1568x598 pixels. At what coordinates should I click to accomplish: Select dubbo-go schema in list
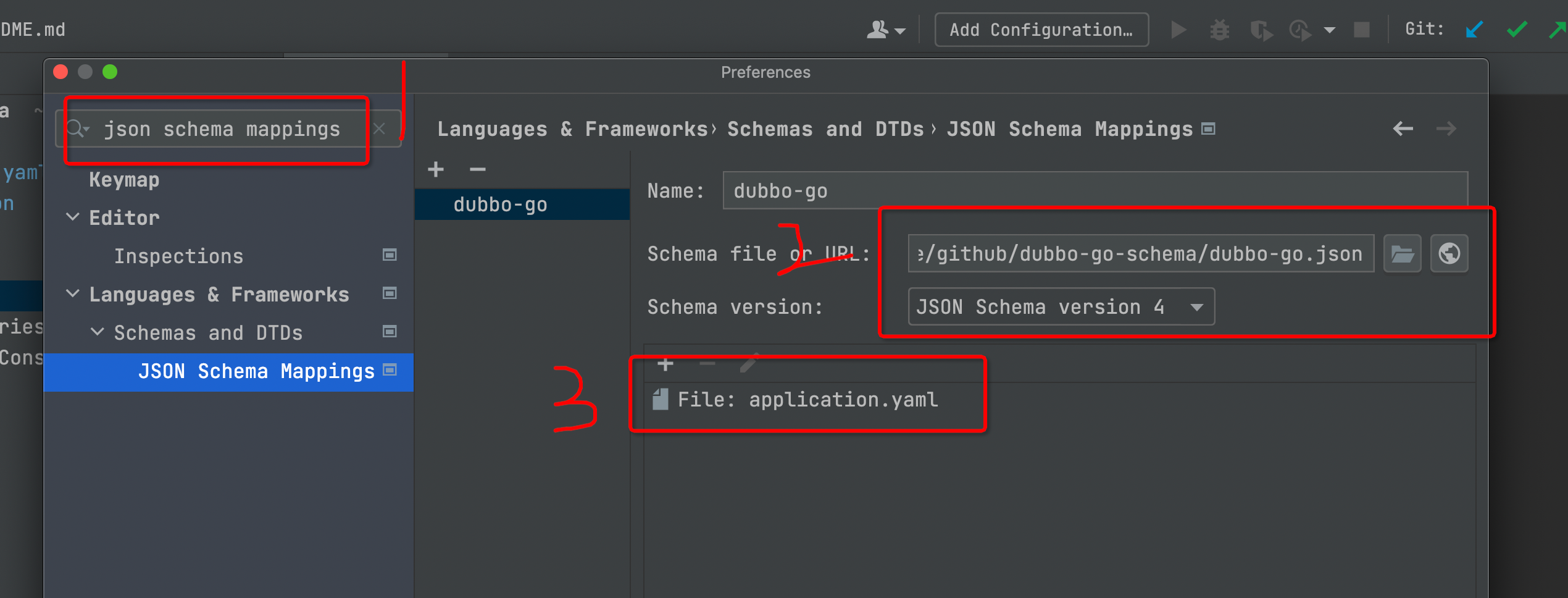pyautogui.click(x=522, y=204)
